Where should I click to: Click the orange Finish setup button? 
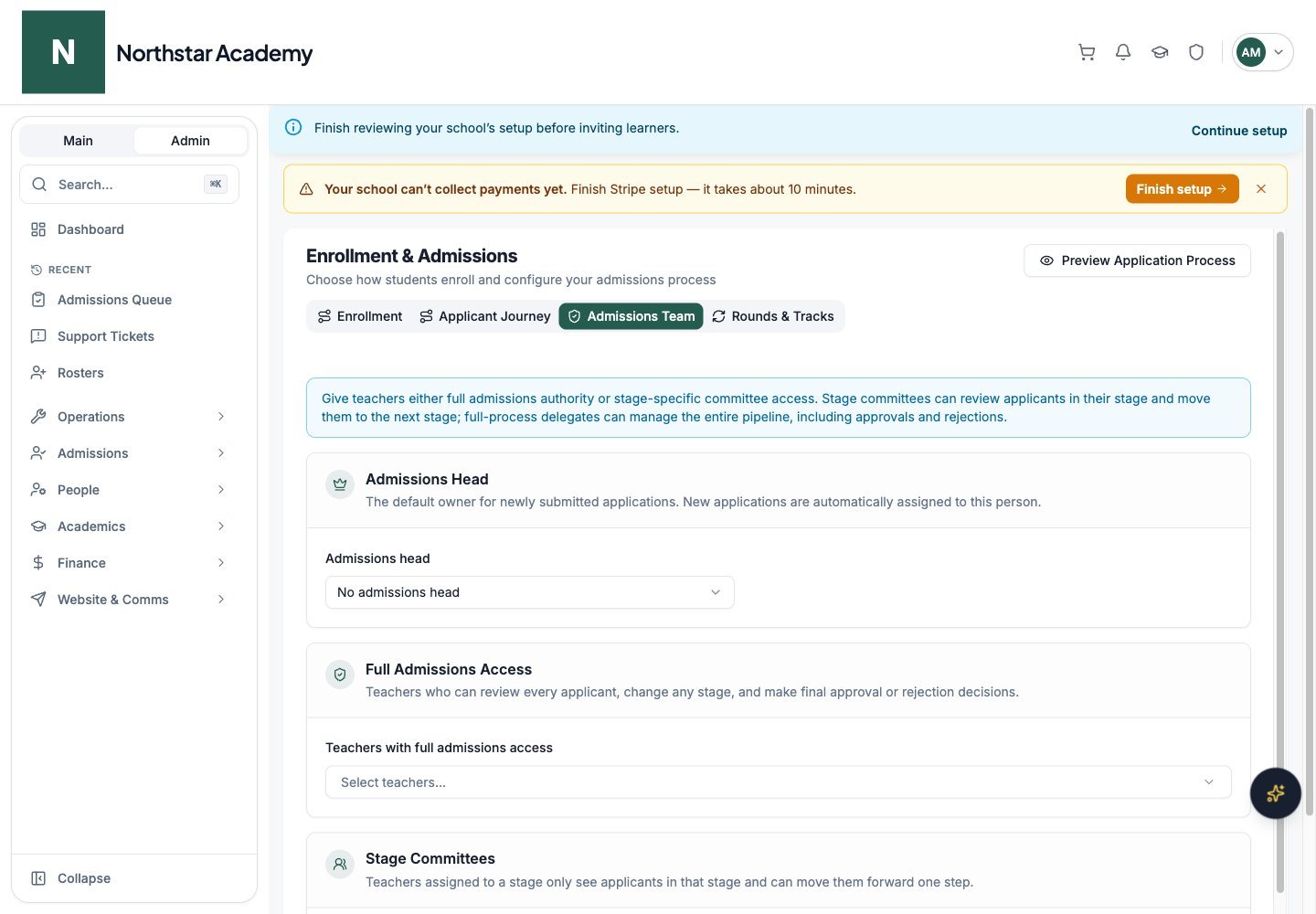pyautogui.click(x=1182, y=189)
